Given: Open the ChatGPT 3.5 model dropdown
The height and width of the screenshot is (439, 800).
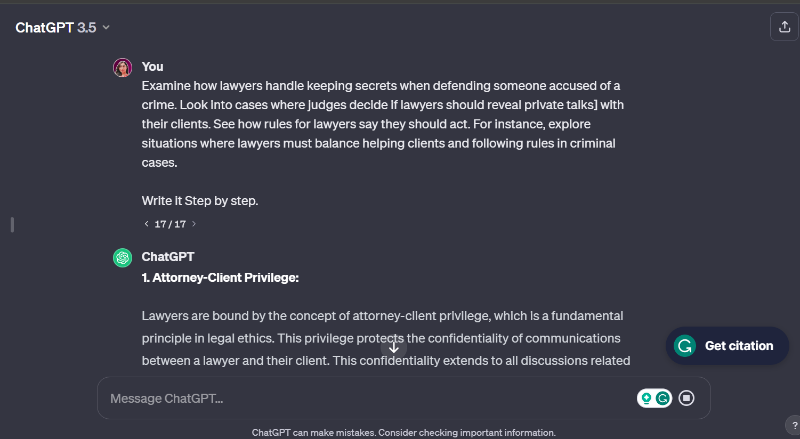Looking at the screenshot, I should tap(62, 28).
